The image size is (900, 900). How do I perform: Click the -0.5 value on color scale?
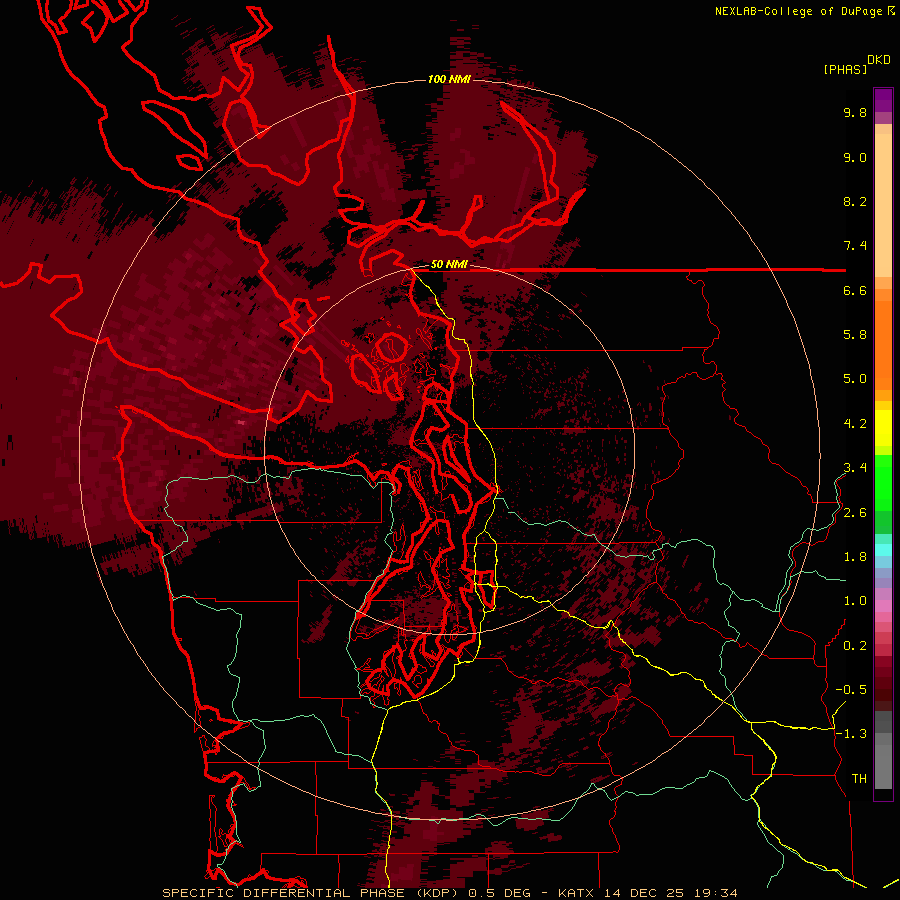(x=851, y=690)
